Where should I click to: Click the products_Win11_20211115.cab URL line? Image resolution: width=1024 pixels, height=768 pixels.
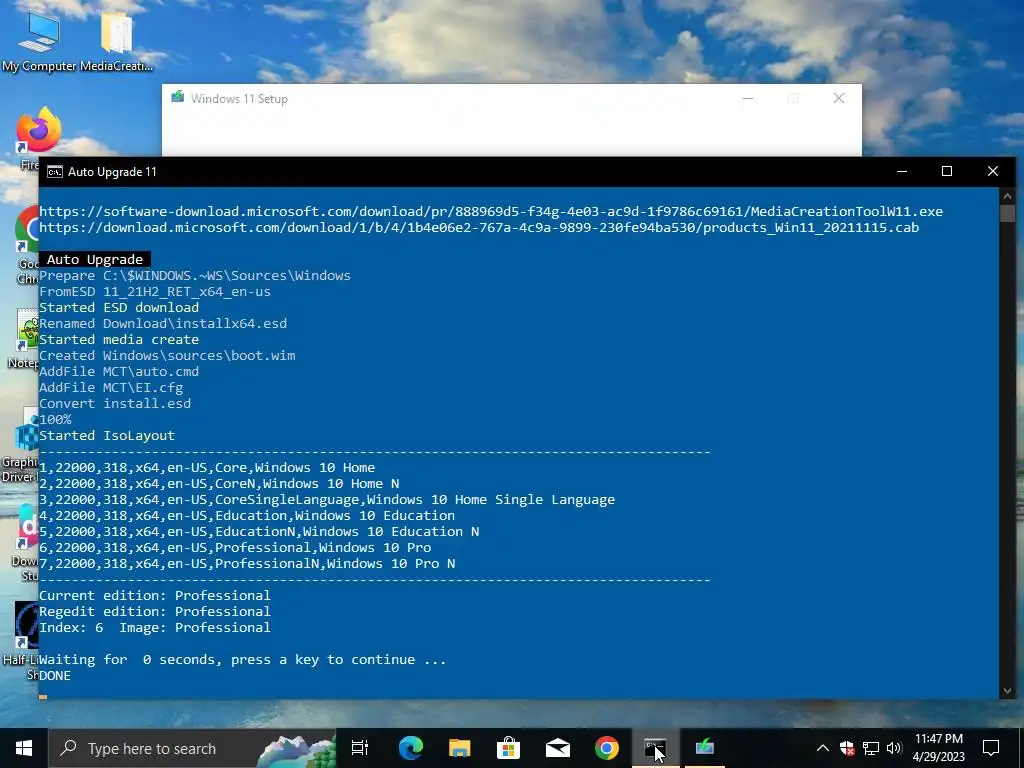(x=479, y=228)
